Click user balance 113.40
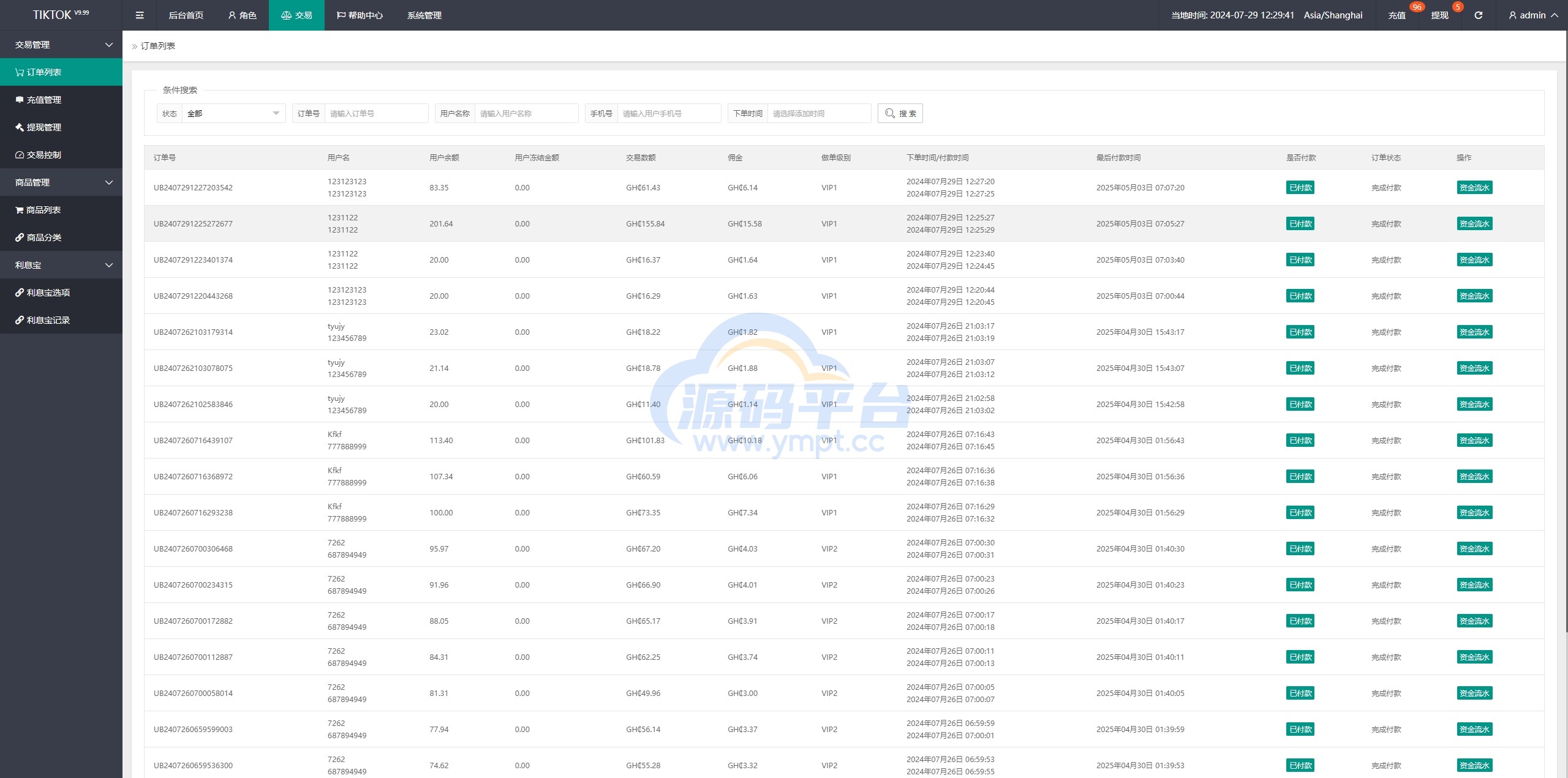 (441, 440)
